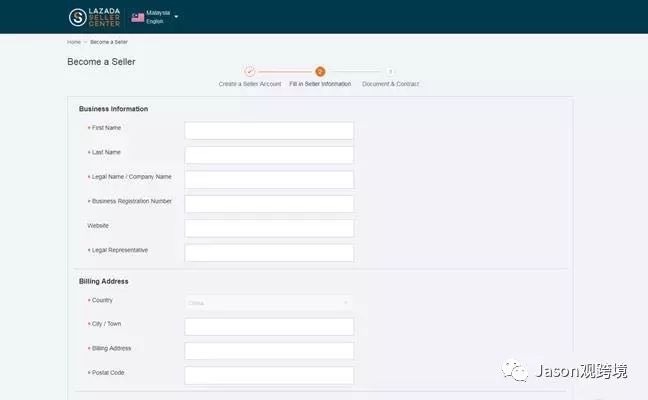Select Document & Contract step label
Screen dimensions: 648x400
(x=391, y=84)
